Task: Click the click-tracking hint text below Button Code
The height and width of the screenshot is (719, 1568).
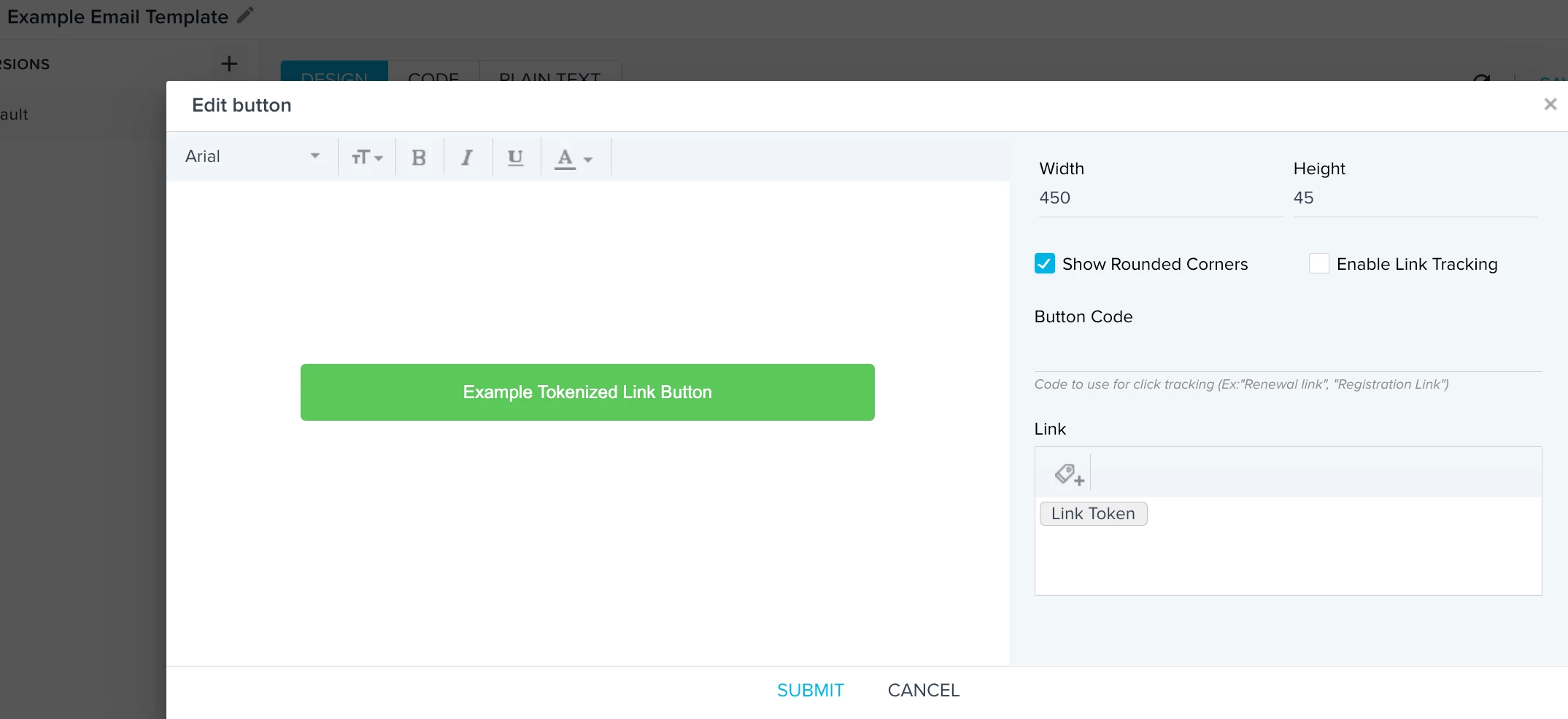Action: pyautogui.click(x=1241, y=384)
